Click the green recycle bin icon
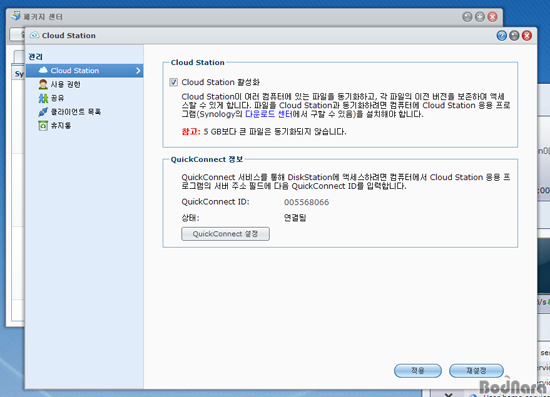Viewport: 550px width, 397px height. [x=43, y=126]
